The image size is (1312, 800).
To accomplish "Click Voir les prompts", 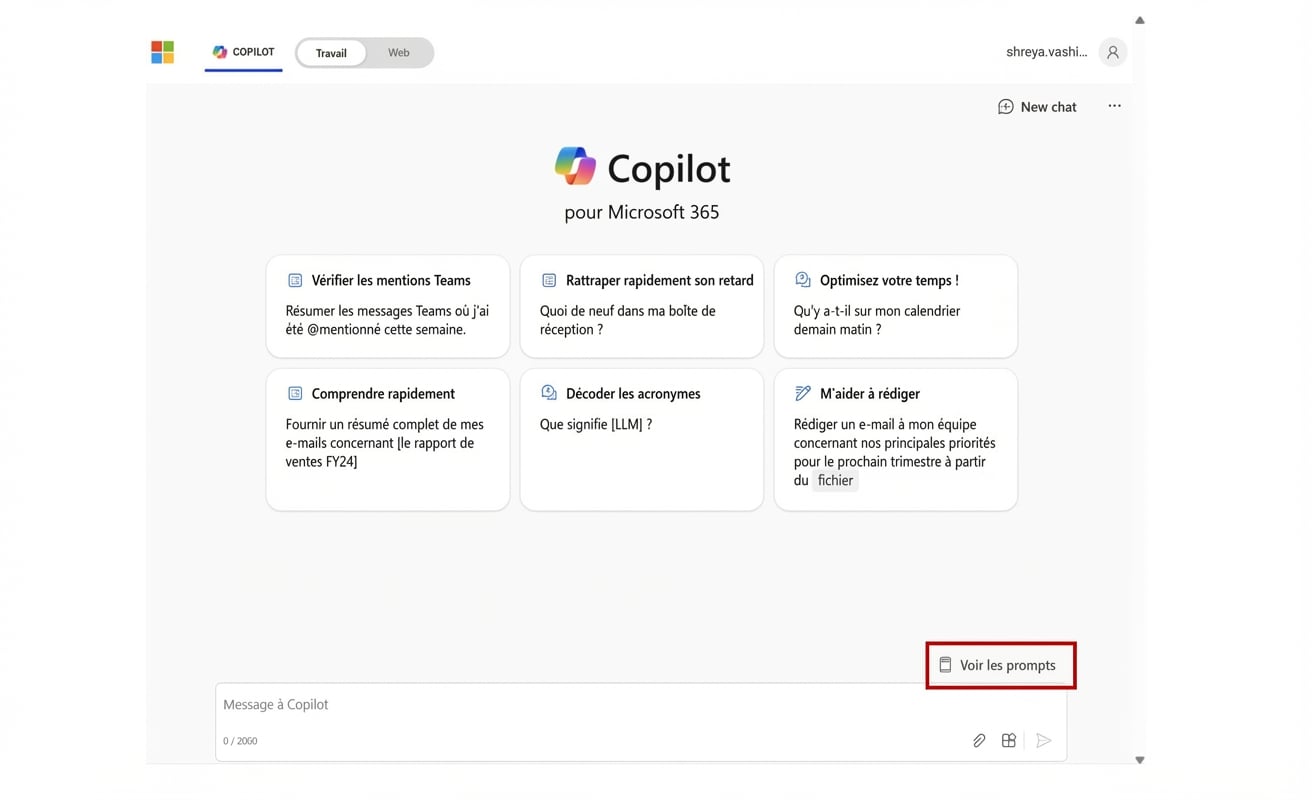I will pos(1000,664).
